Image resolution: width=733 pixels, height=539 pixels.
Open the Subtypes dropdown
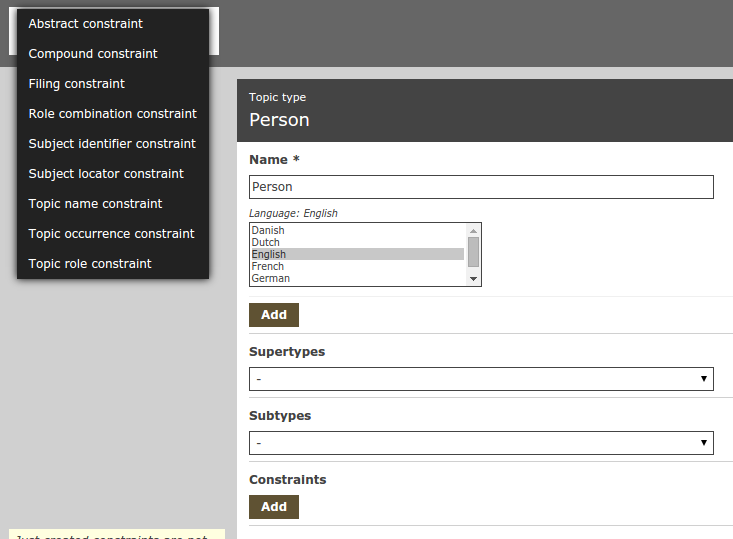(x=480, y=443)
